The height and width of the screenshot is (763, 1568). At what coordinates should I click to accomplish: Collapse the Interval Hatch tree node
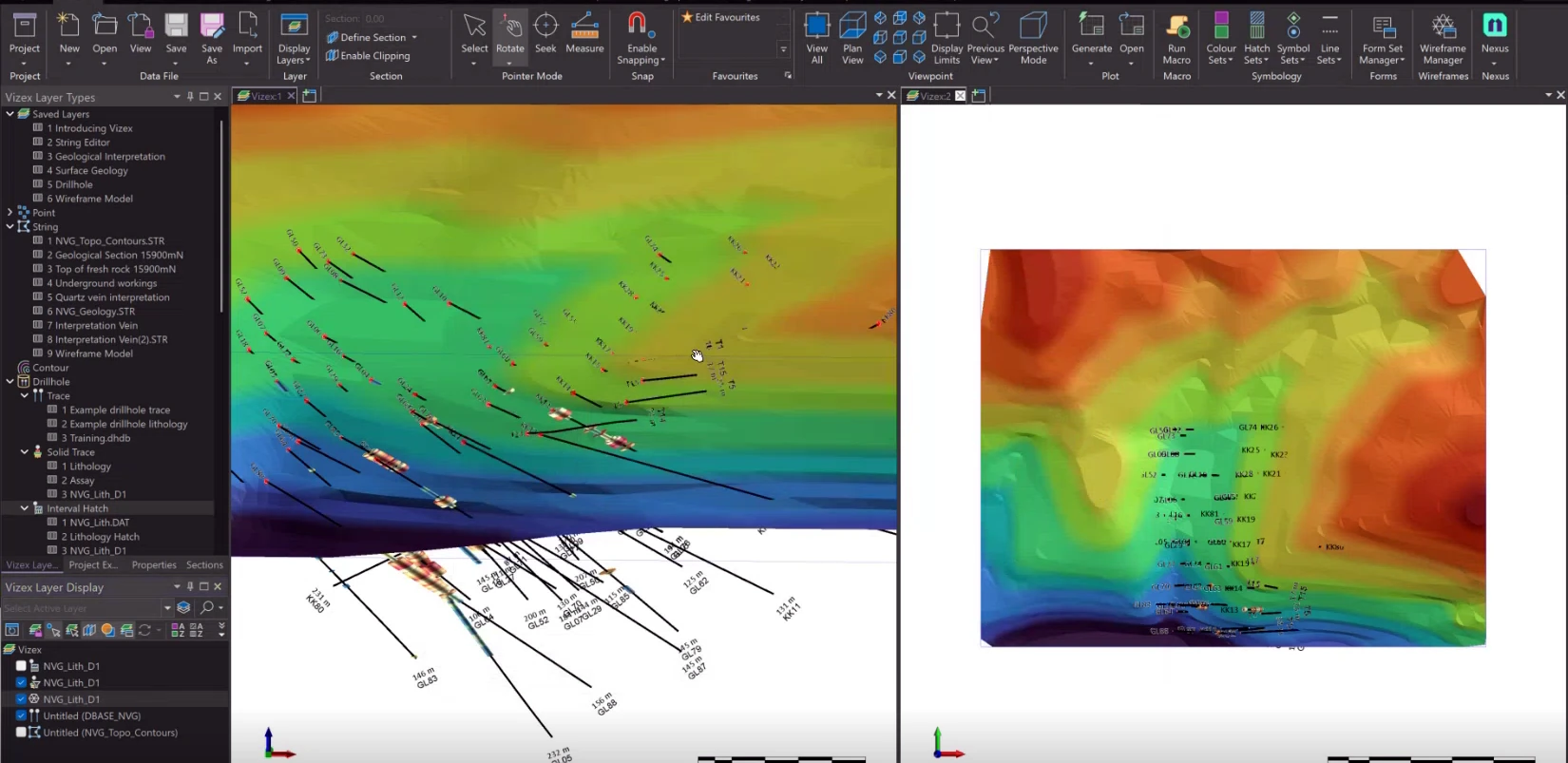coord(25,508)
